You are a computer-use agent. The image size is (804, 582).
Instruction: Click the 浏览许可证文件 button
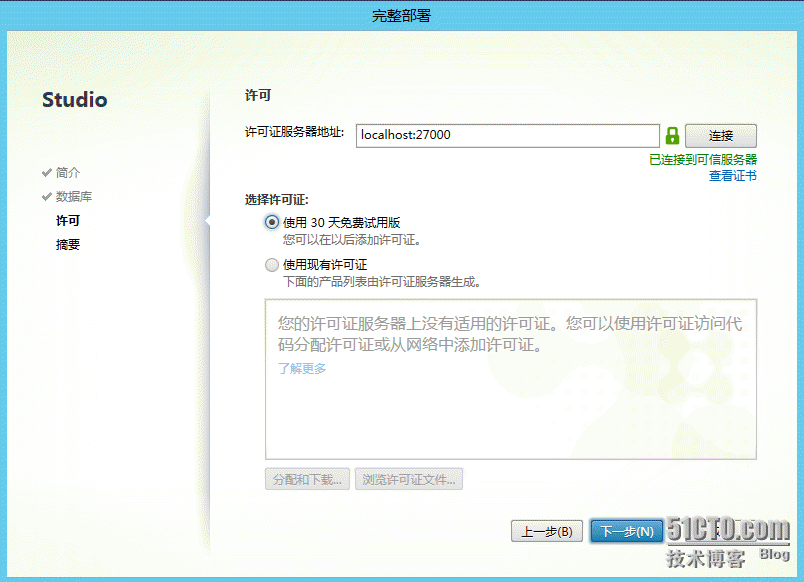pos(409,479)
